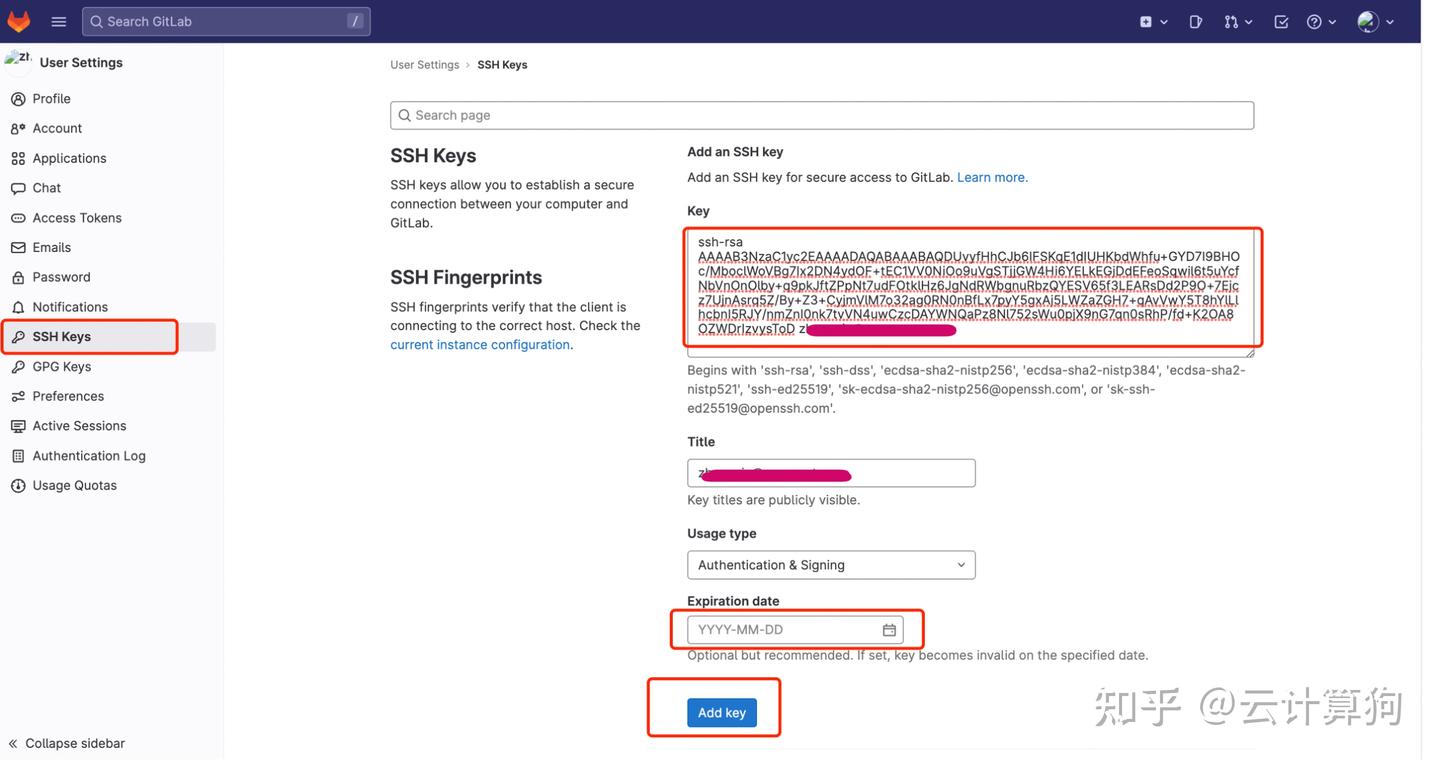Expand the Help menu chevron

[x=1331, y=22]
